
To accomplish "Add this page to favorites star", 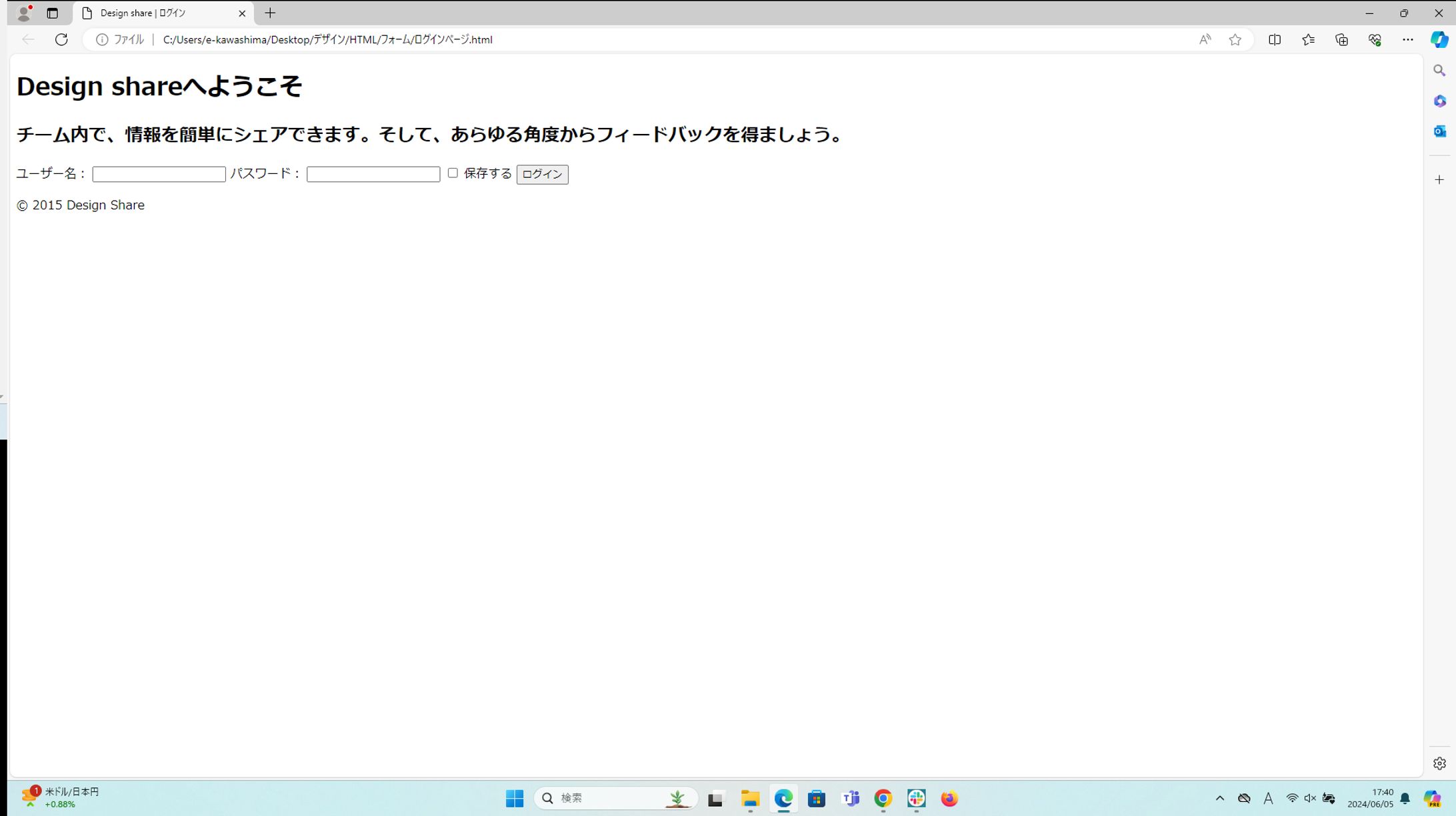I will tap(1235, 39).
